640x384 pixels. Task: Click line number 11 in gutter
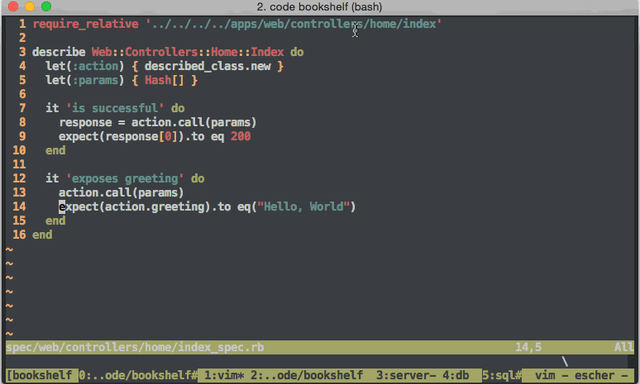[x=19, y=164]
